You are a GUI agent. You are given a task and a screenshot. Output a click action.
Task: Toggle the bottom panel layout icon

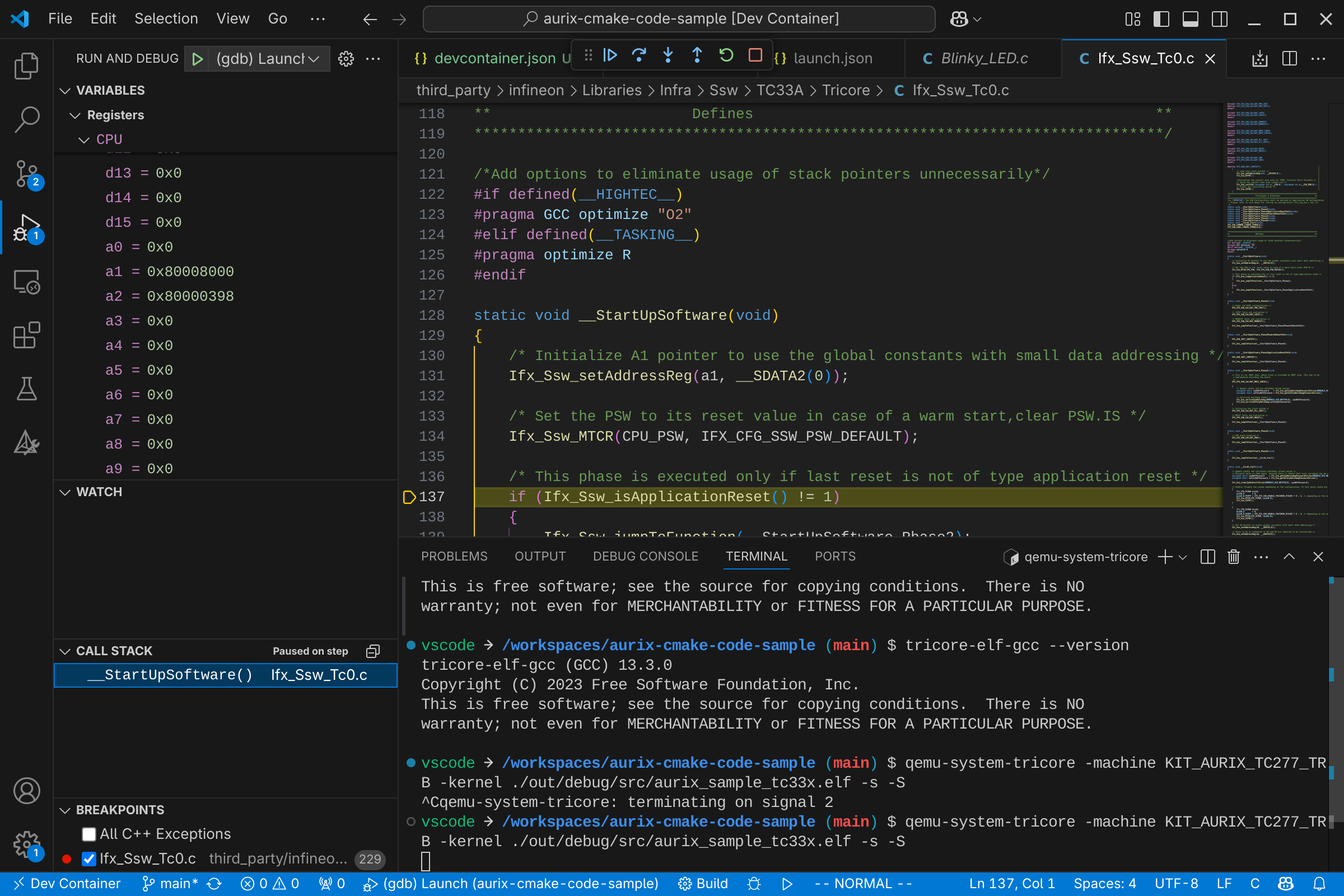click(x=1191, y=20)
